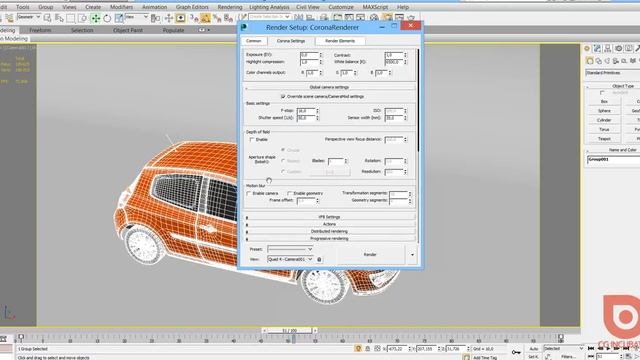Click the timeline frame slider handle
This screenshot has width=640, height=360.
coord(289,331)
